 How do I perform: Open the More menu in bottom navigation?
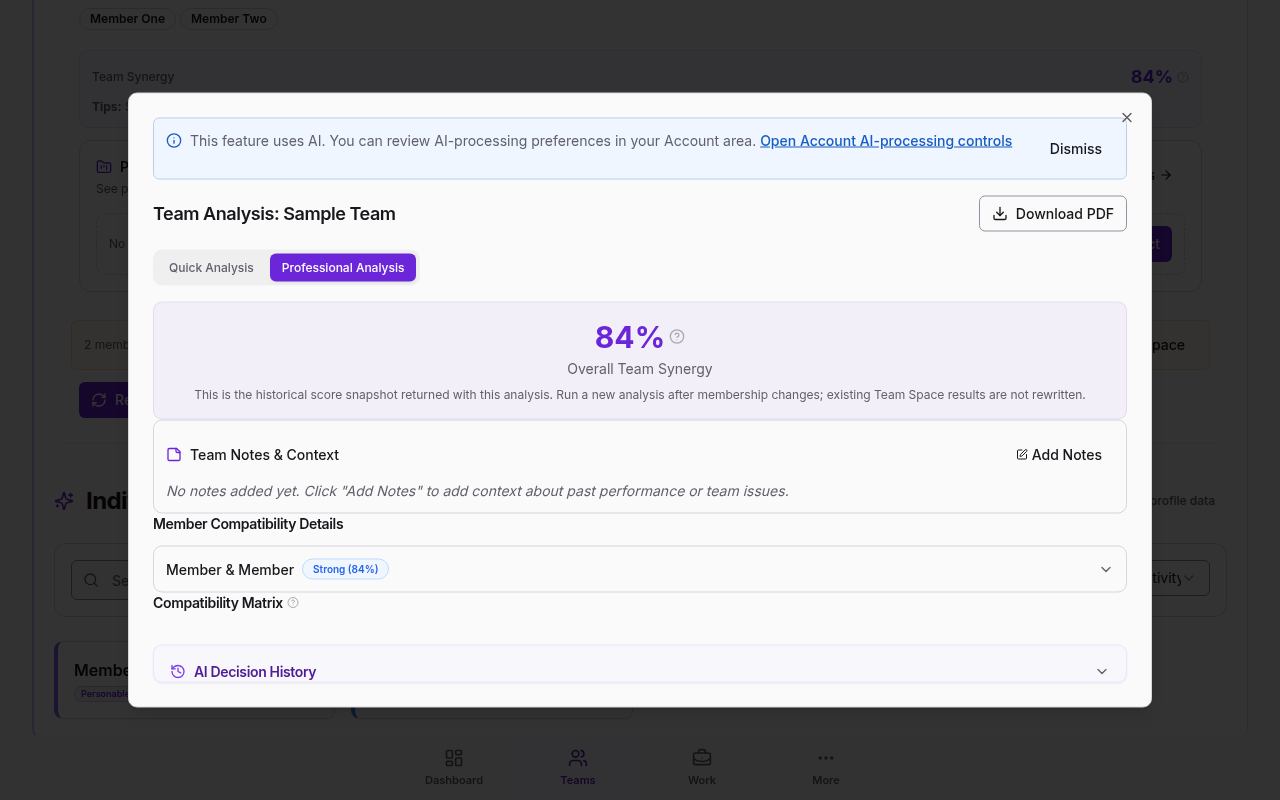click(826, 766)
